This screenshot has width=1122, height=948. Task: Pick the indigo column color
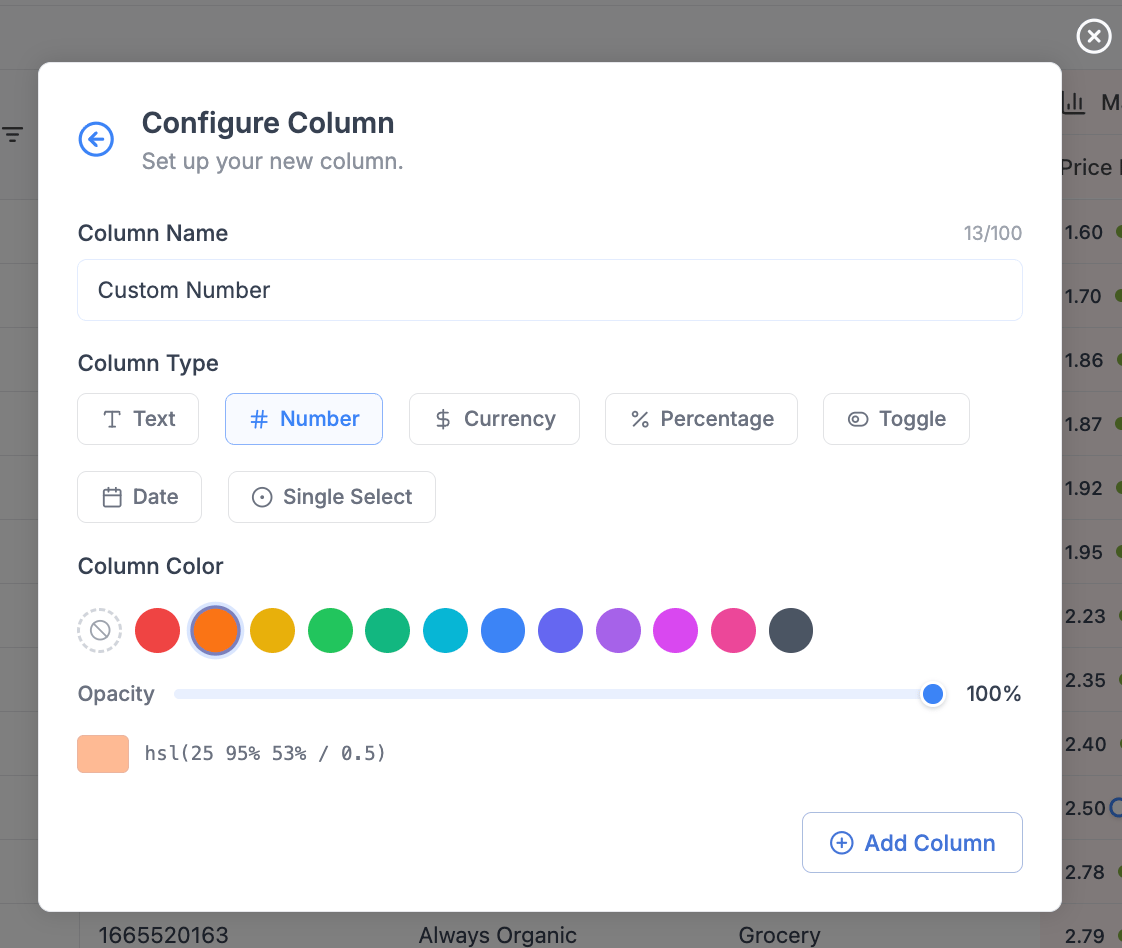click(x=560, y=630)
